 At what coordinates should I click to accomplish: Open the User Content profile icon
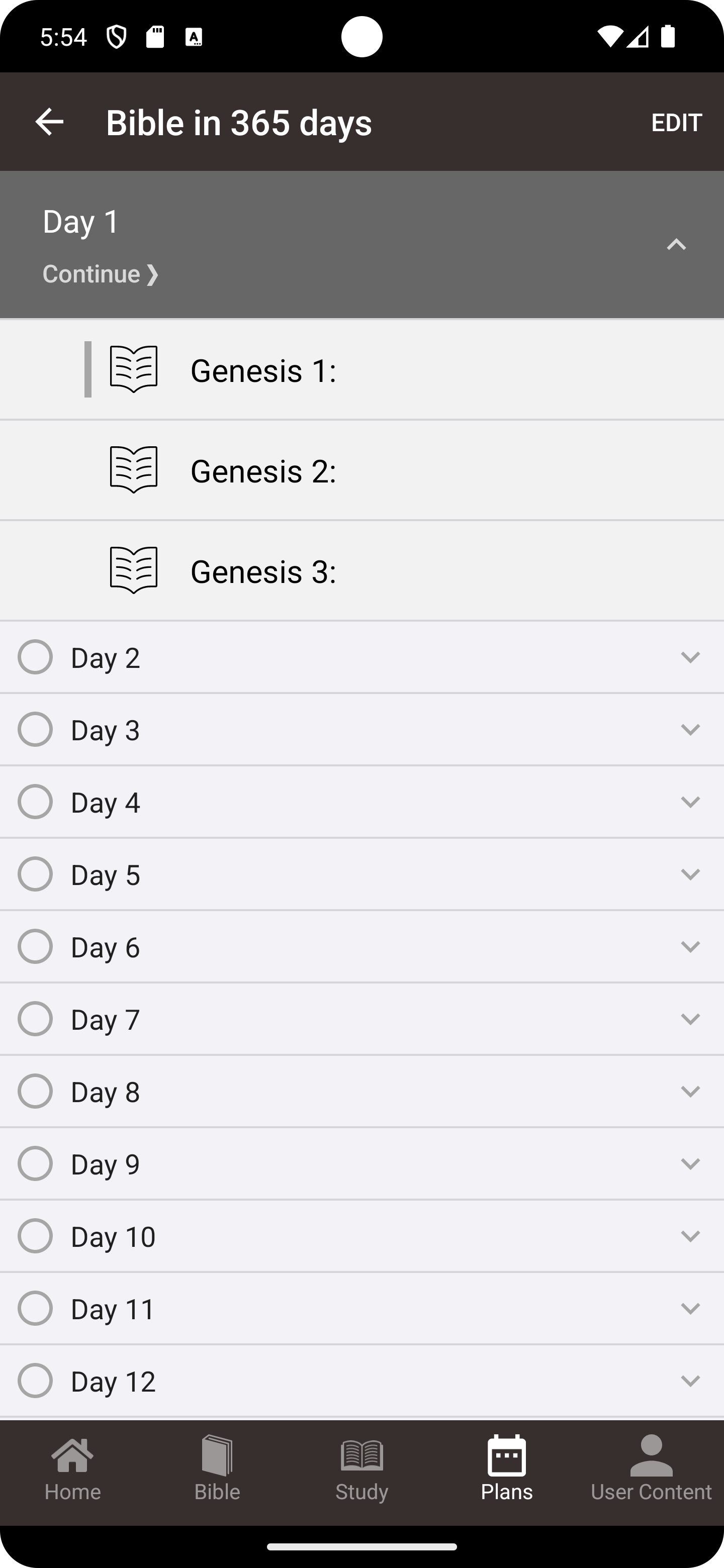click(x=651, y=1456)
